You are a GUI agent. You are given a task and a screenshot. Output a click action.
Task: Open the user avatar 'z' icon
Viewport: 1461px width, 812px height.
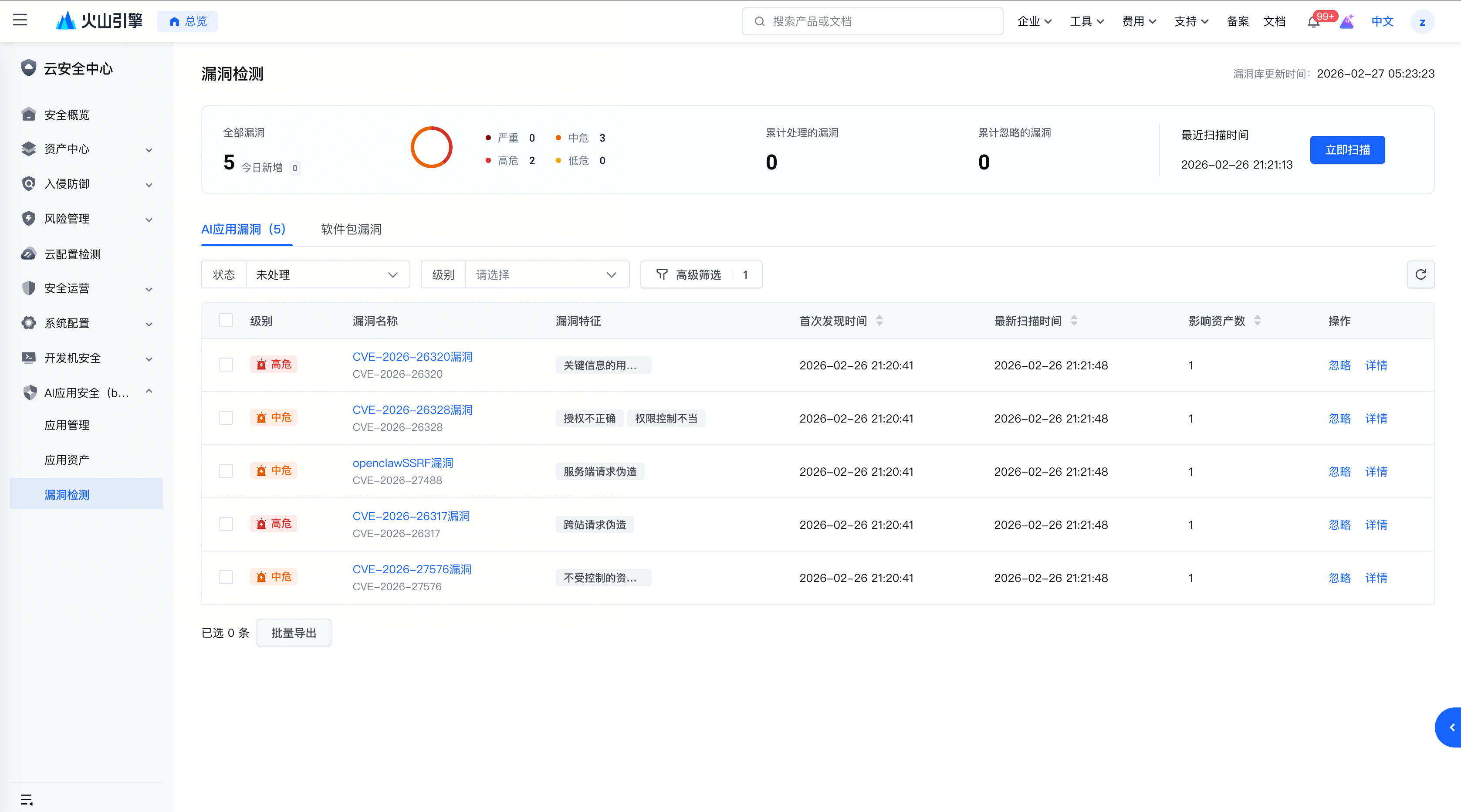[1422, 21]
